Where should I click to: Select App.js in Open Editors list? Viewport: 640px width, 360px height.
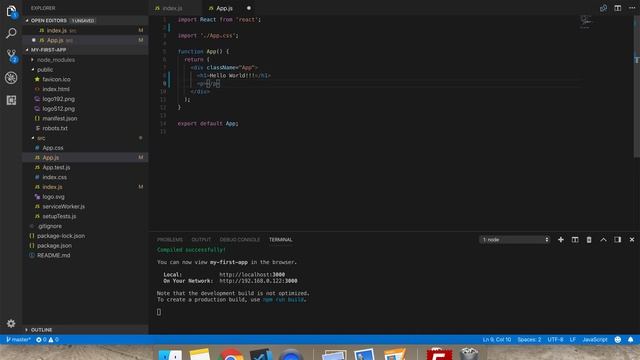click(85, 40)
